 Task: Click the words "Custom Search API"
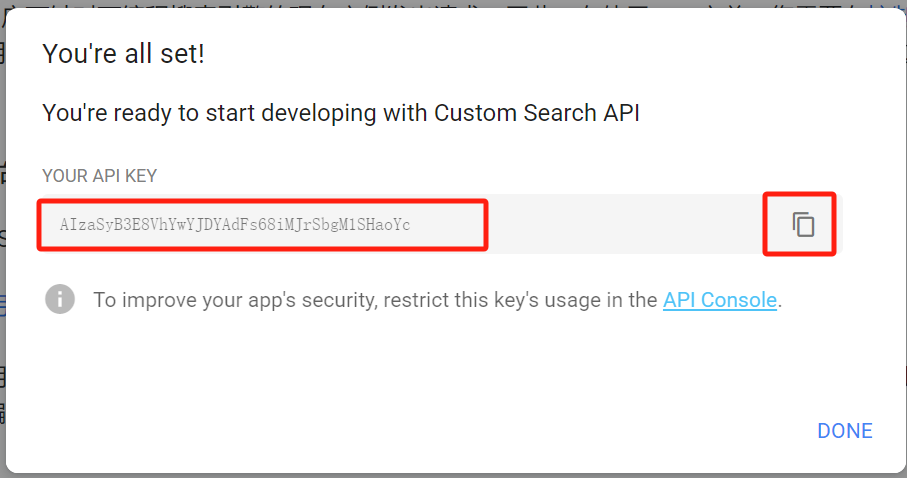coord(536,113)
